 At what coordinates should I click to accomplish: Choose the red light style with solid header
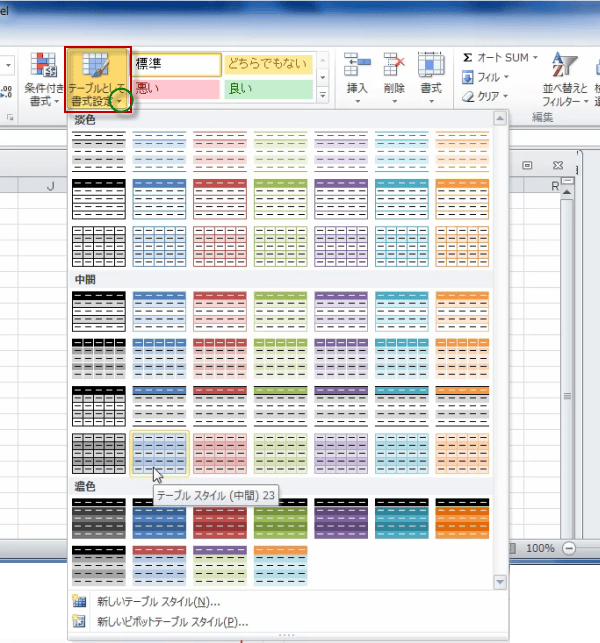coord(220,199)
